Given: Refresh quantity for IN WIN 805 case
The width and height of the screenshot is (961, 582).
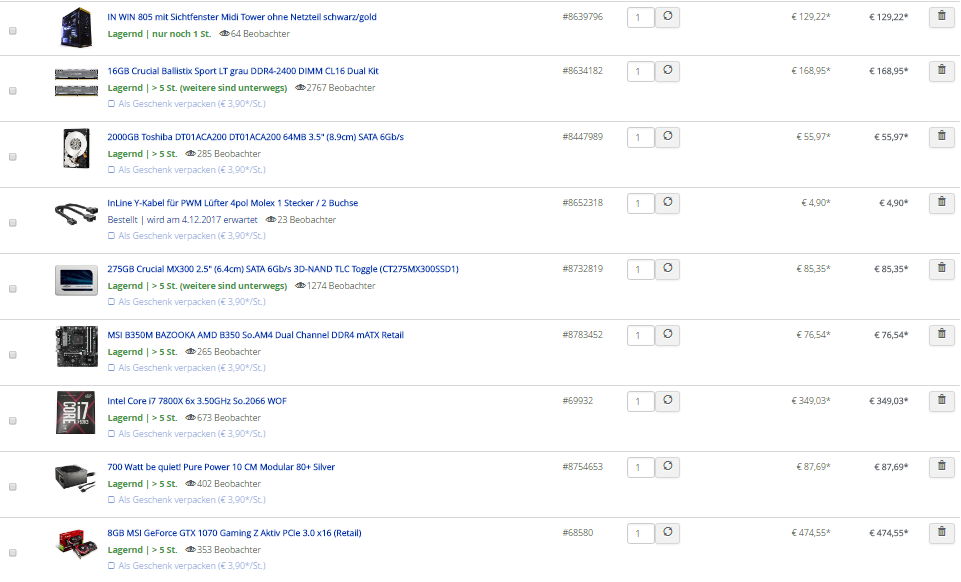Looking at the screenshot, I should [667, 17].
